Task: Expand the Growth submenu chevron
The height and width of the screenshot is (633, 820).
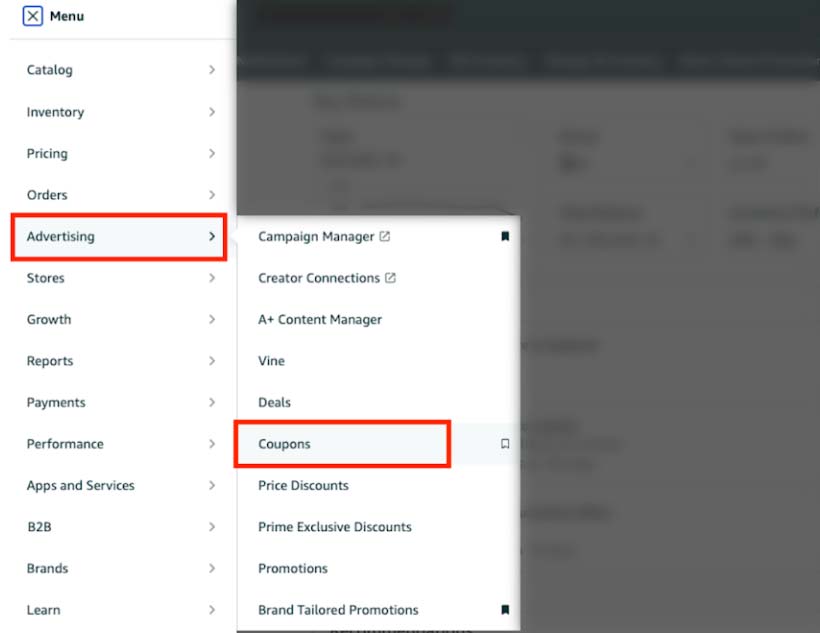Action: 212,320
